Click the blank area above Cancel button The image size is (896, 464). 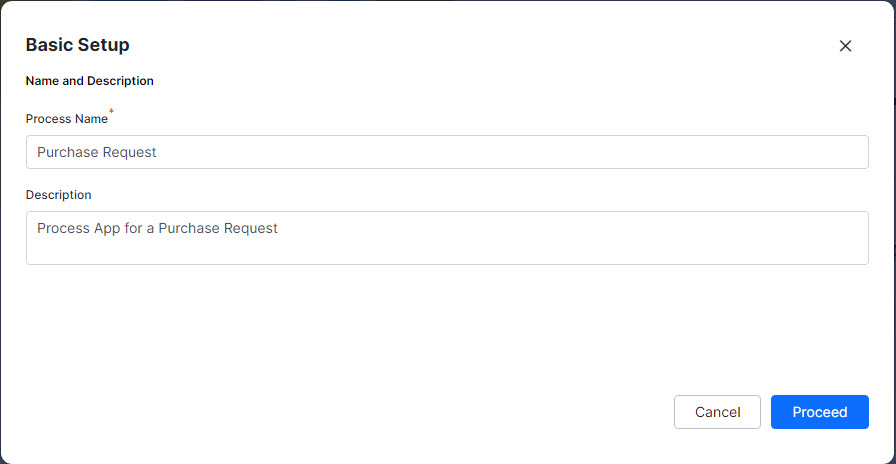tap(717, 343)
